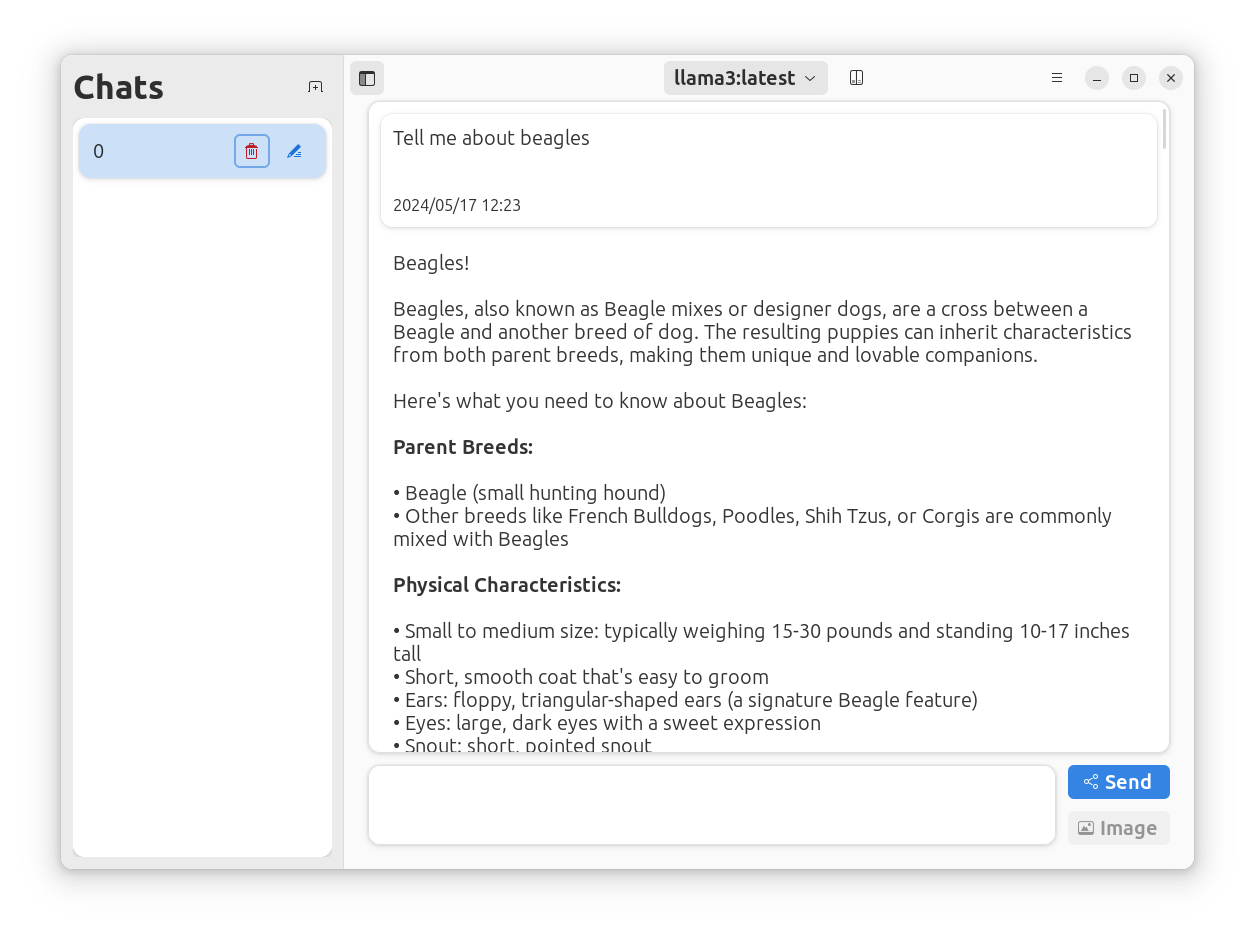Rename chat 0 using the pencil icon
Image resolution: width=1255 pixels, height=936 pixels.
[294, 151]
